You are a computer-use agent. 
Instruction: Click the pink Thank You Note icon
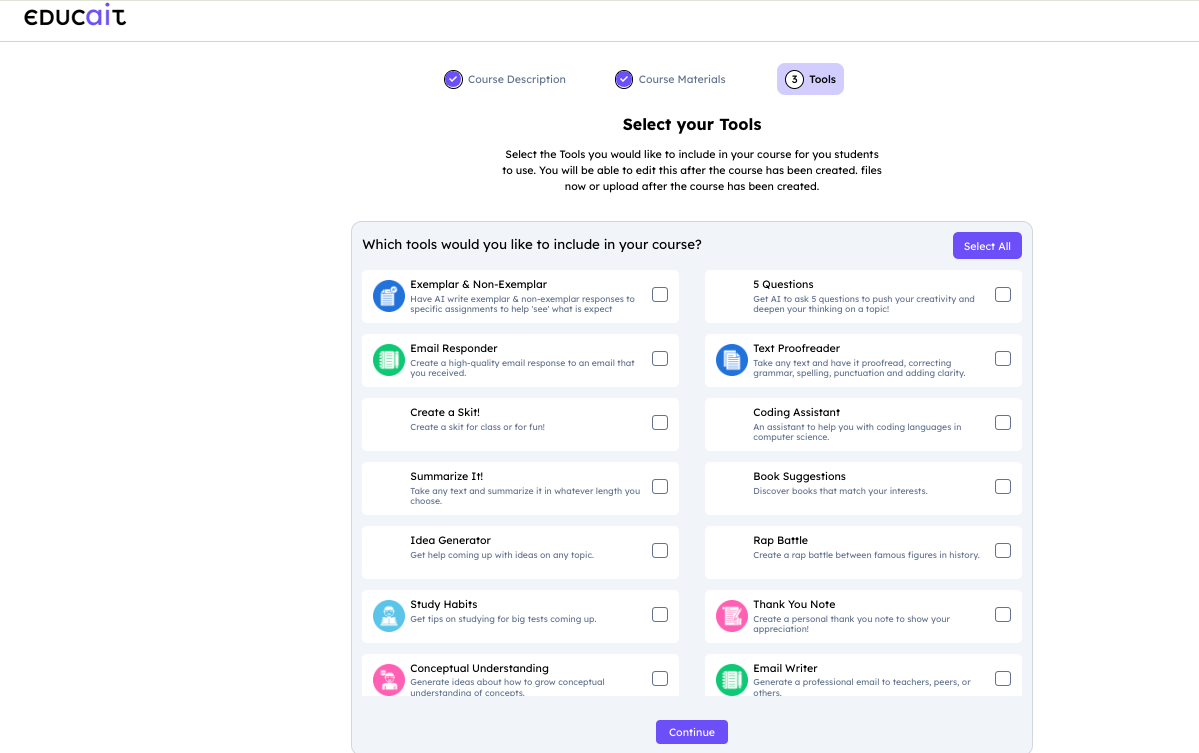(731, 616)
